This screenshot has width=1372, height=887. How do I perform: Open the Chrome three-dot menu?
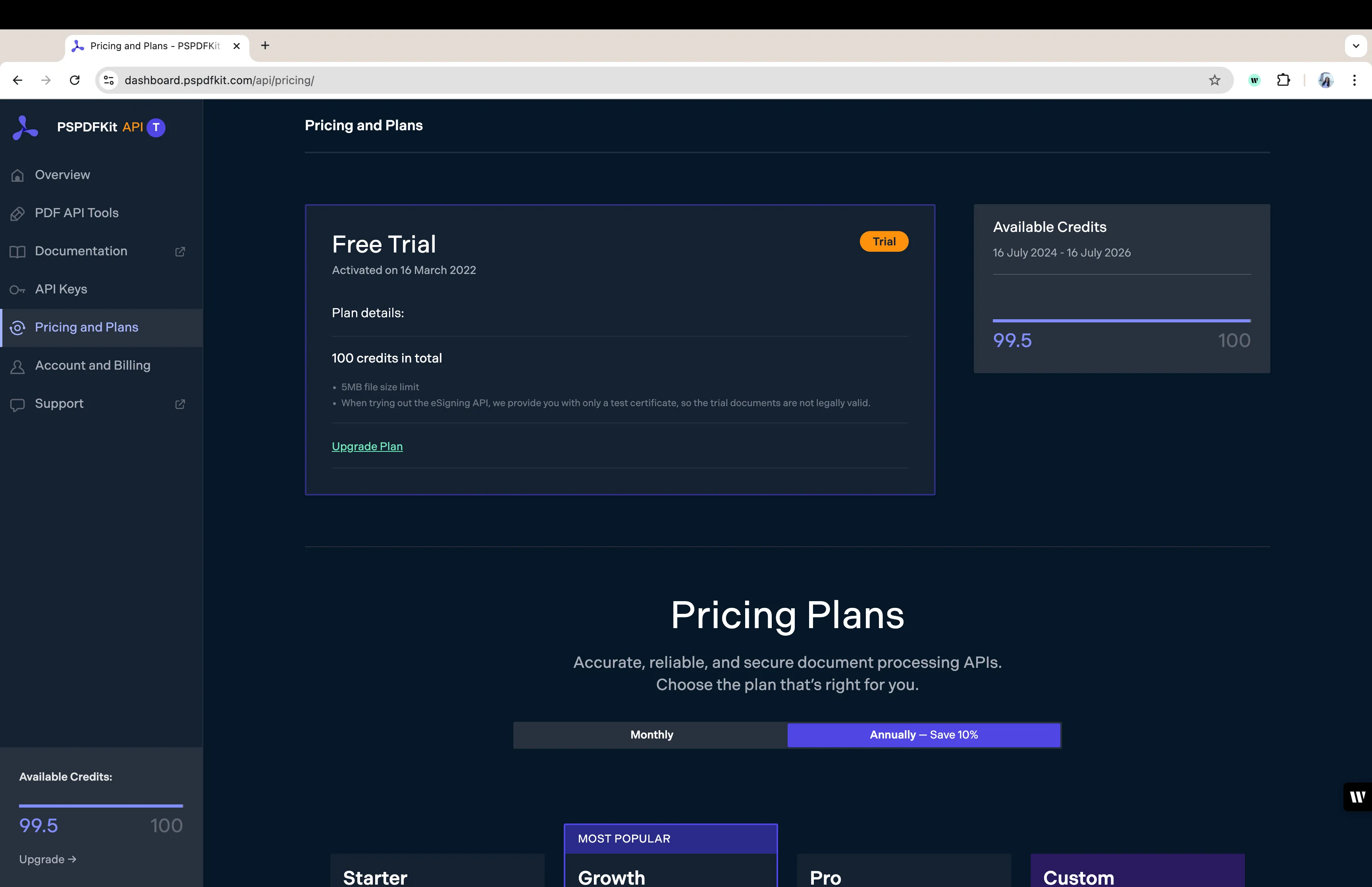[1354, 80]
